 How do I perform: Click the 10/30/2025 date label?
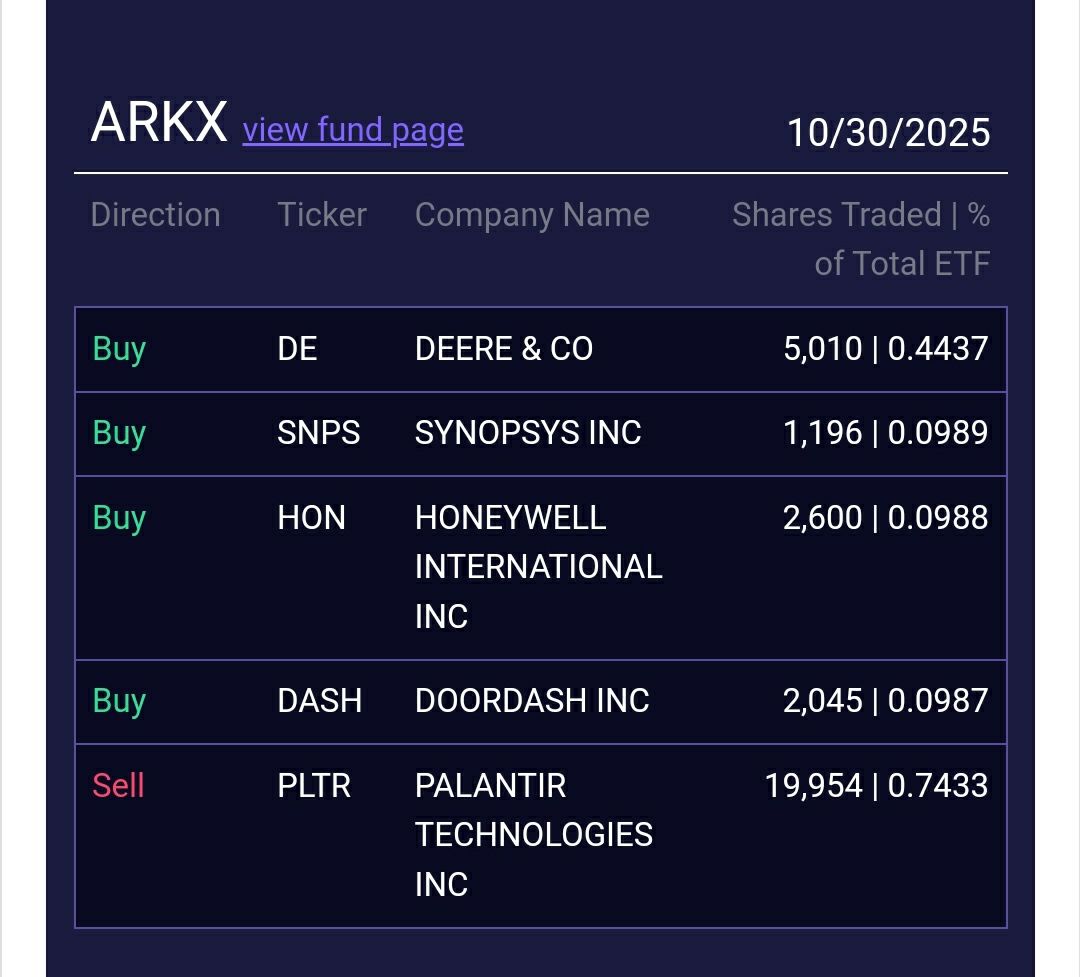[x=888, y=133]
